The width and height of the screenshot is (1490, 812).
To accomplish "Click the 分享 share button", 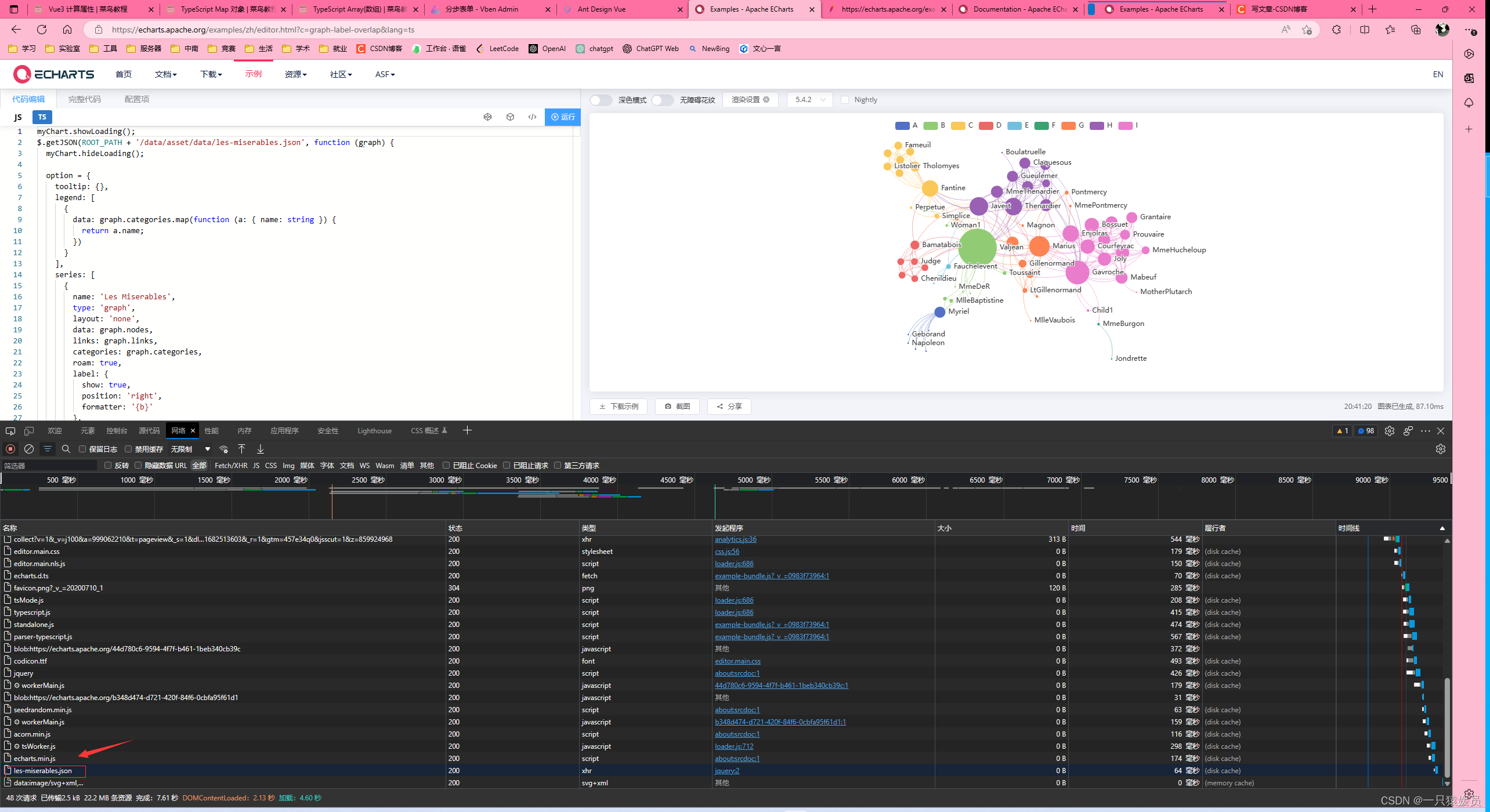I will coord(729,406).
